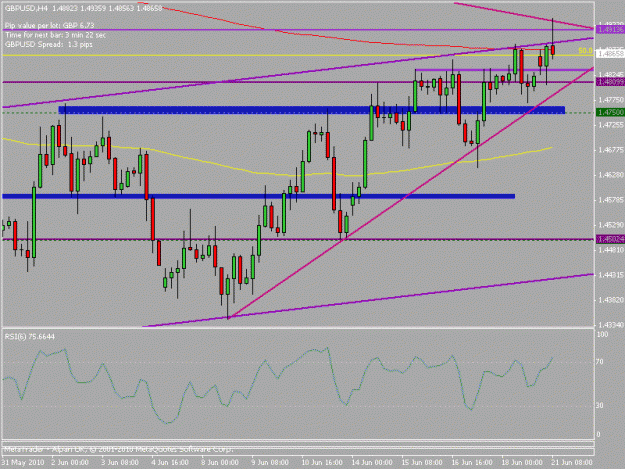
Task: Select the upper blue rectangle near 1.47500
Action: tap(311, 110)
